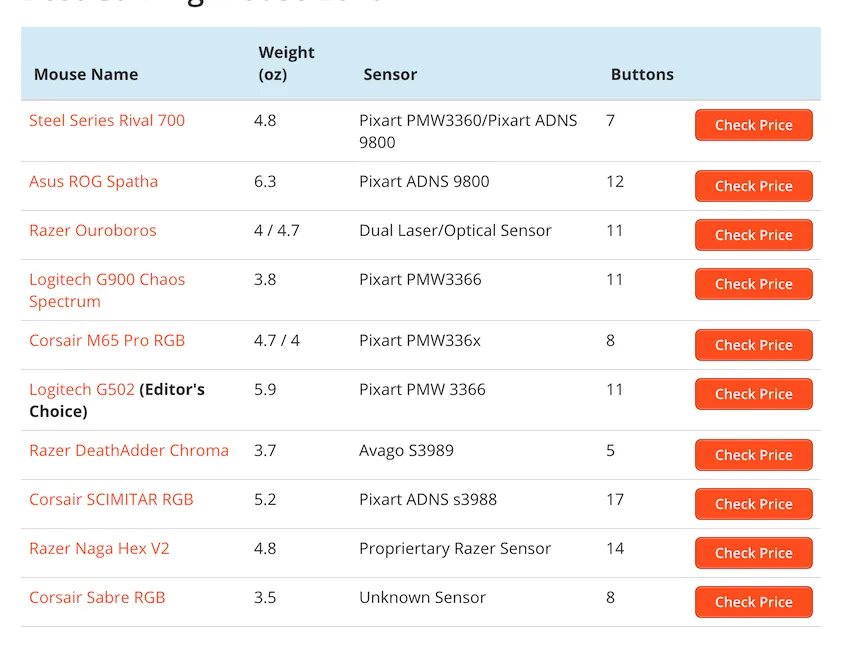Click the 3.8 weight value
Screen dimensions: 844x656
[x=265, y=279]
